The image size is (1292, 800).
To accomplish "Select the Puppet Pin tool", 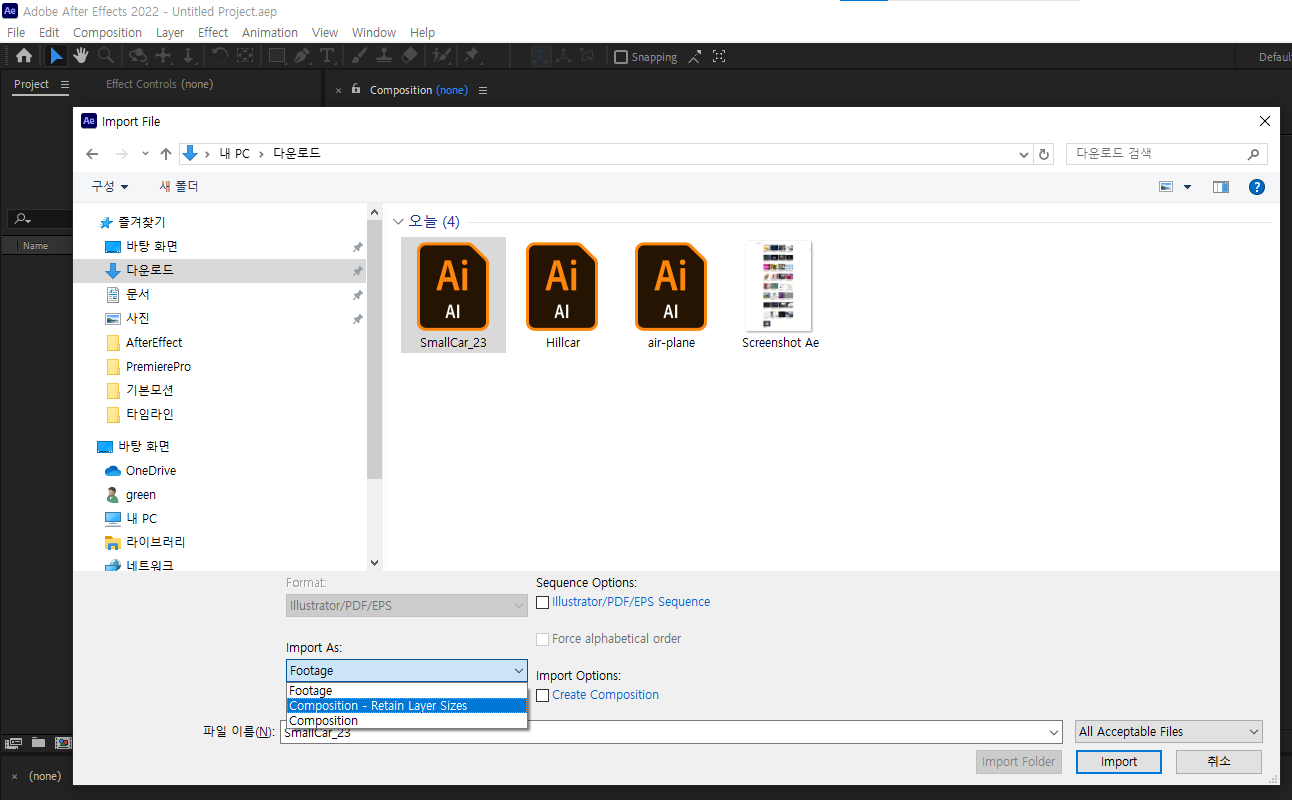I will (x=472, y=57).
